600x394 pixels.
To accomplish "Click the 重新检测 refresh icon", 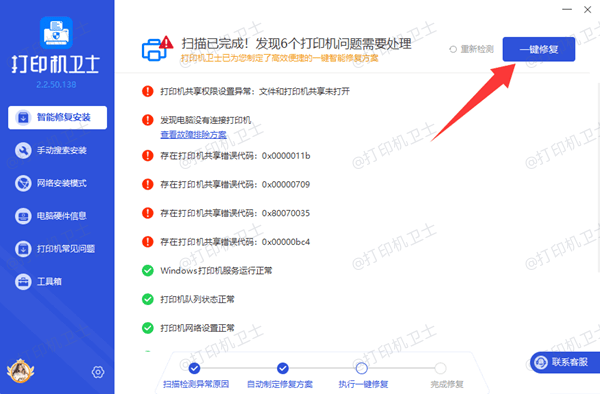I will click(x=453, y=49).
